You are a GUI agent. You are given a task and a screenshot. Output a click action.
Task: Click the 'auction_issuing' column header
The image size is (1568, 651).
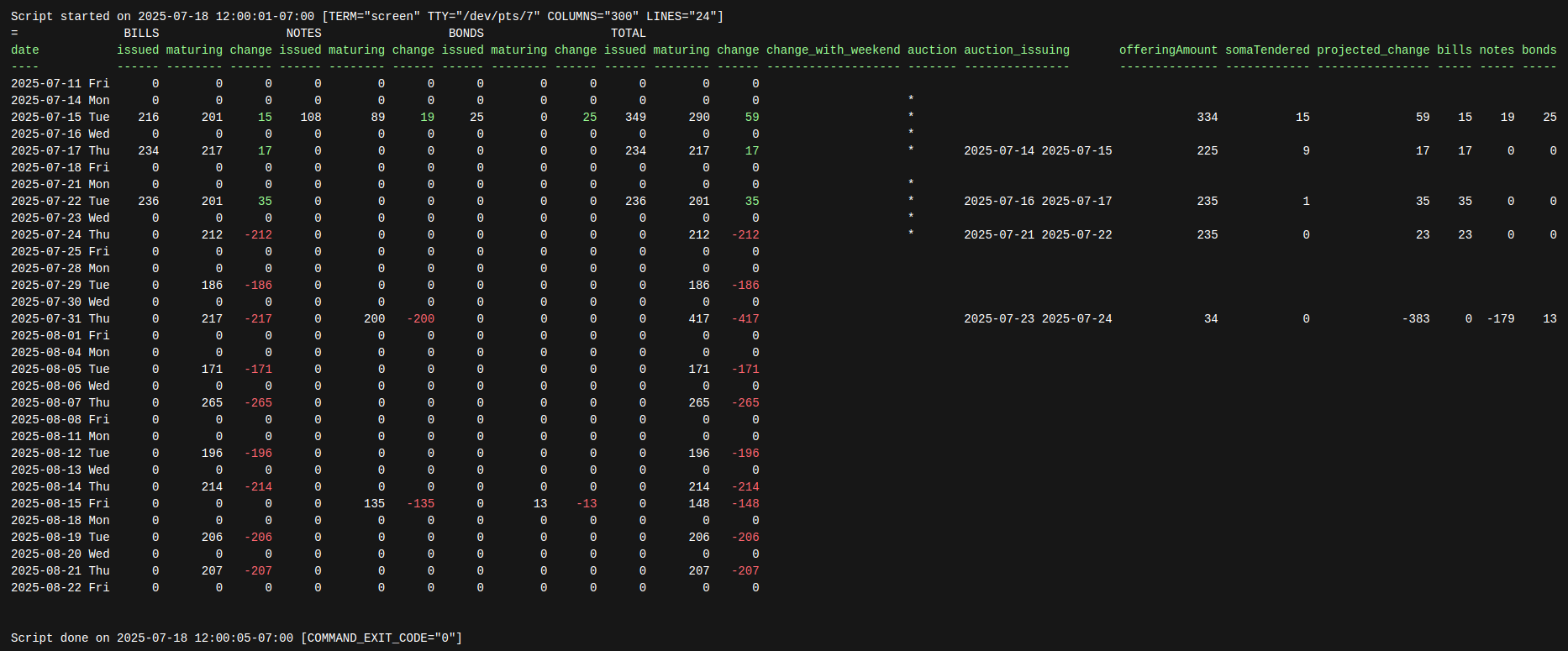point(1017,50)
